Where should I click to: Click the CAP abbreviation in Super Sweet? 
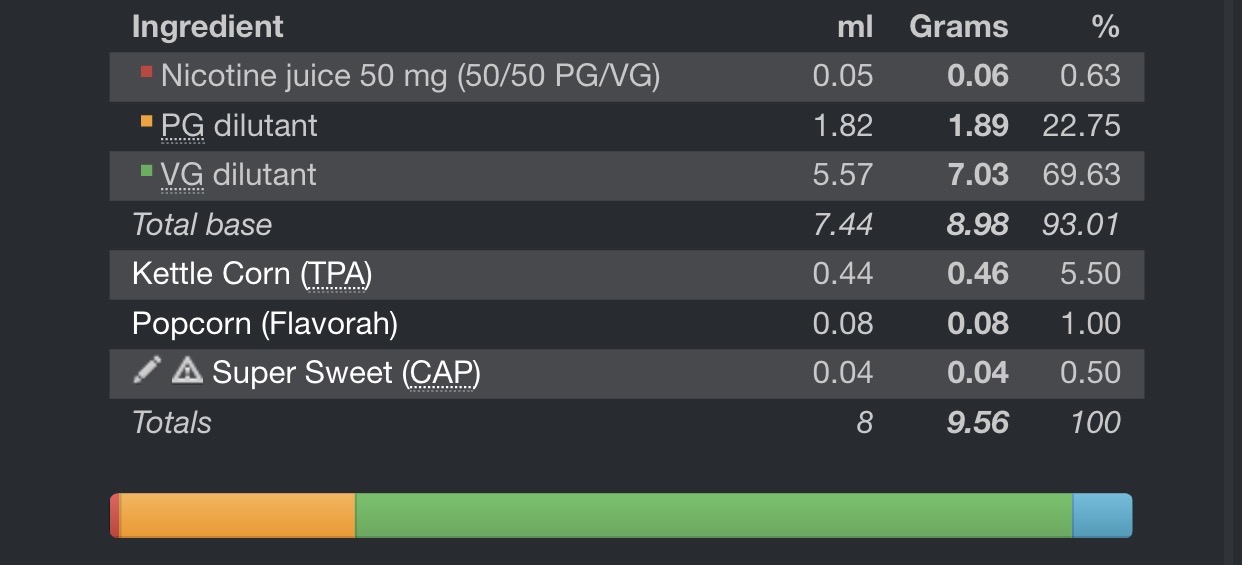click(x=440, y=372)
